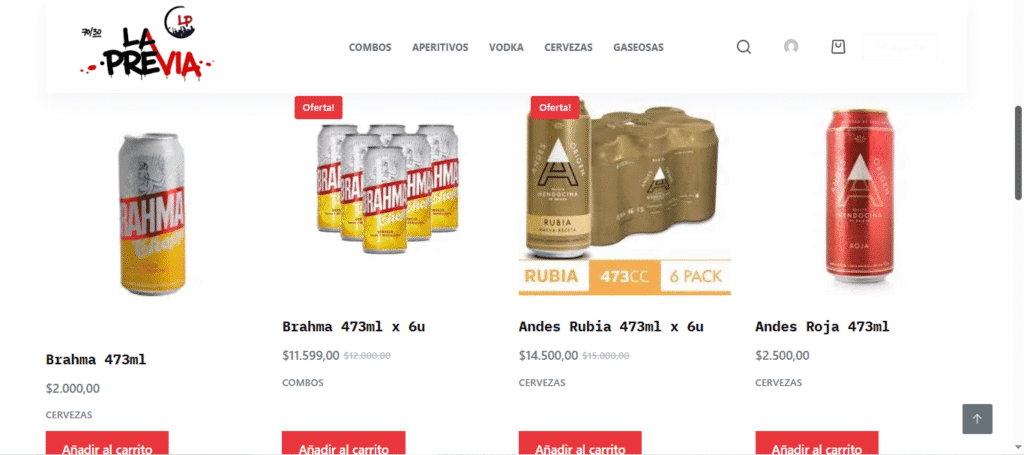Go to the CERVEZAS menu category

(x=568, y=47)
